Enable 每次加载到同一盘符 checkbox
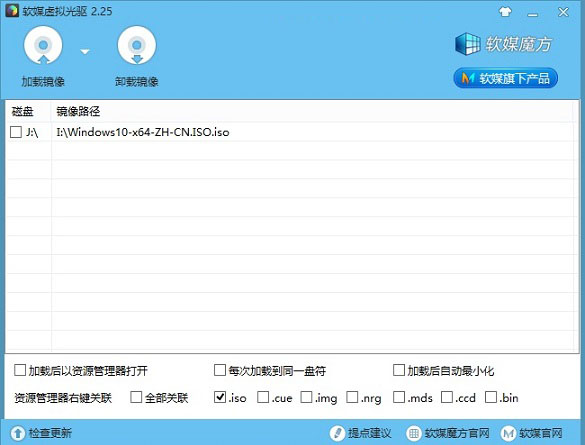The height and width of the screenshot is (445, 585). [x=220, y=370]
